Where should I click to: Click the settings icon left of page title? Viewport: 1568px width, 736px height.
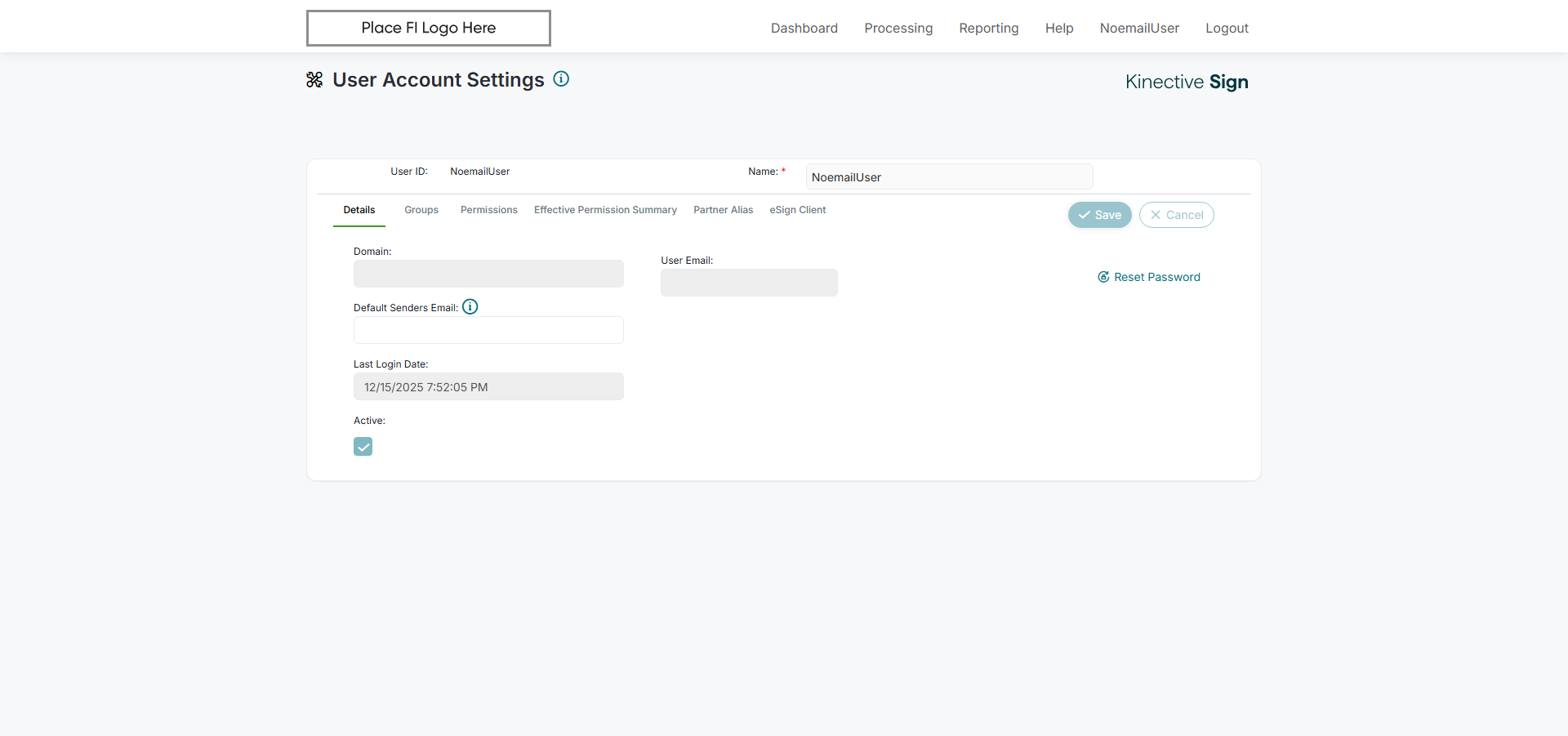point(314,80)
